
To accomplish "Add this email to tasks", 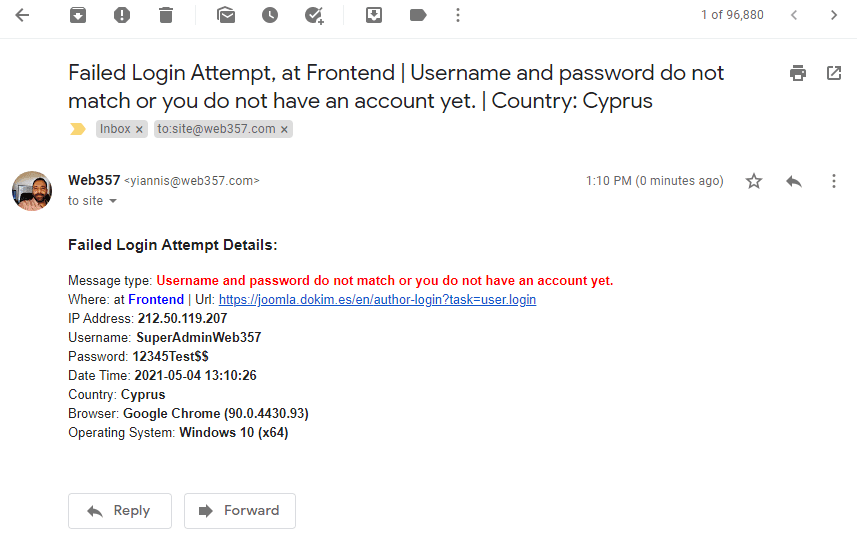I will click(314, 15).
